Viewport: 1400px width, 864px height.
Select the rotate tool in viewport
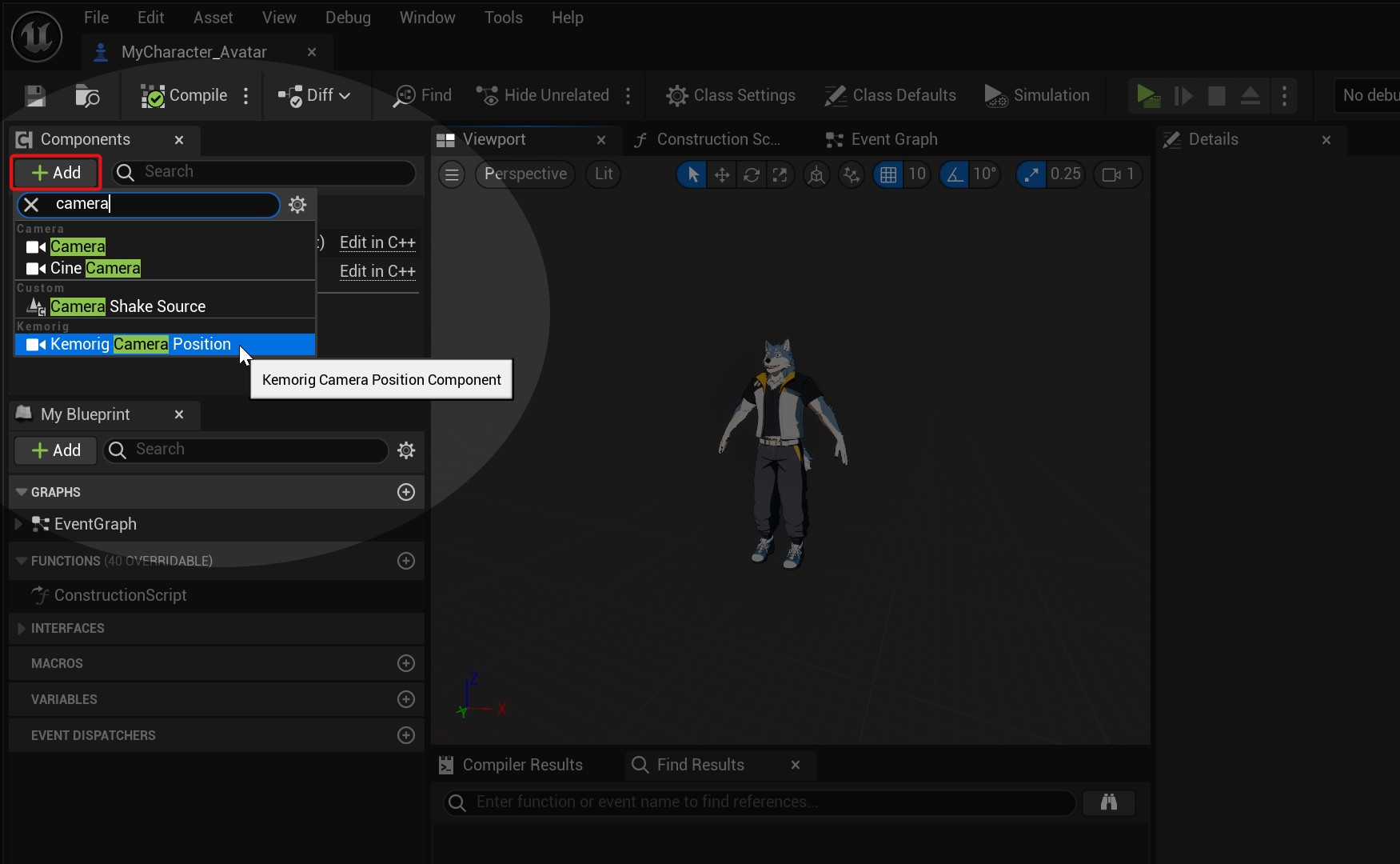point(751,174)
